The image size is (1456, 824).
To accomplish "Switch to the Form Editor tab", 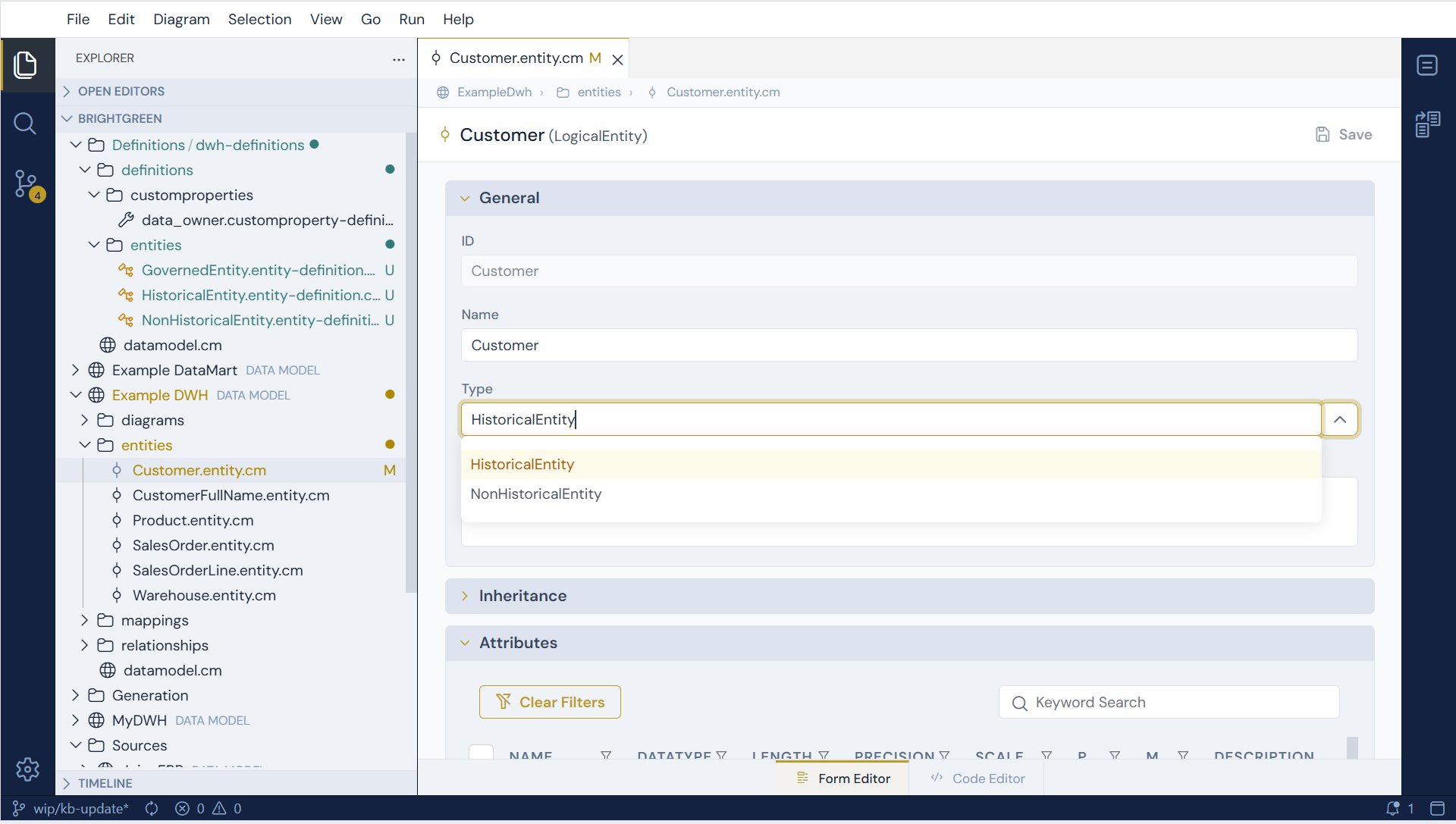I will coord(843,779).
